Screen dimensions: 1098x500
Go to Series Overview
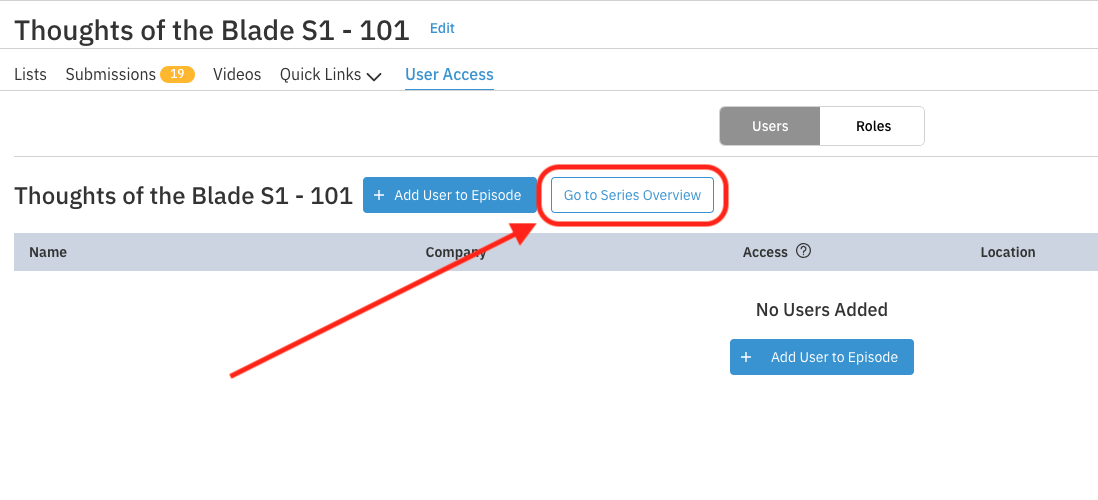click(632, 195)
